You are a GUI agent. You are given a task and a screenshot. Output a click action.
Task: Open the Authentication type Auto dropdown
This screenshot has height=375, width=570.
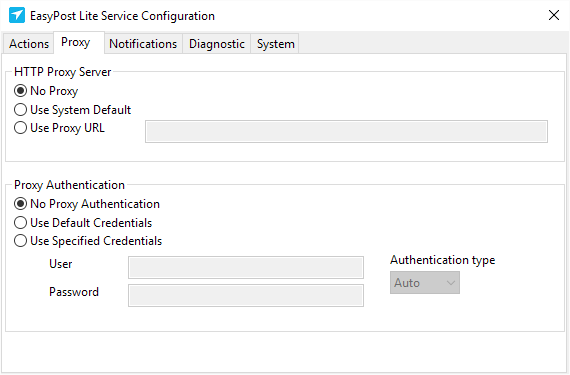425,283
